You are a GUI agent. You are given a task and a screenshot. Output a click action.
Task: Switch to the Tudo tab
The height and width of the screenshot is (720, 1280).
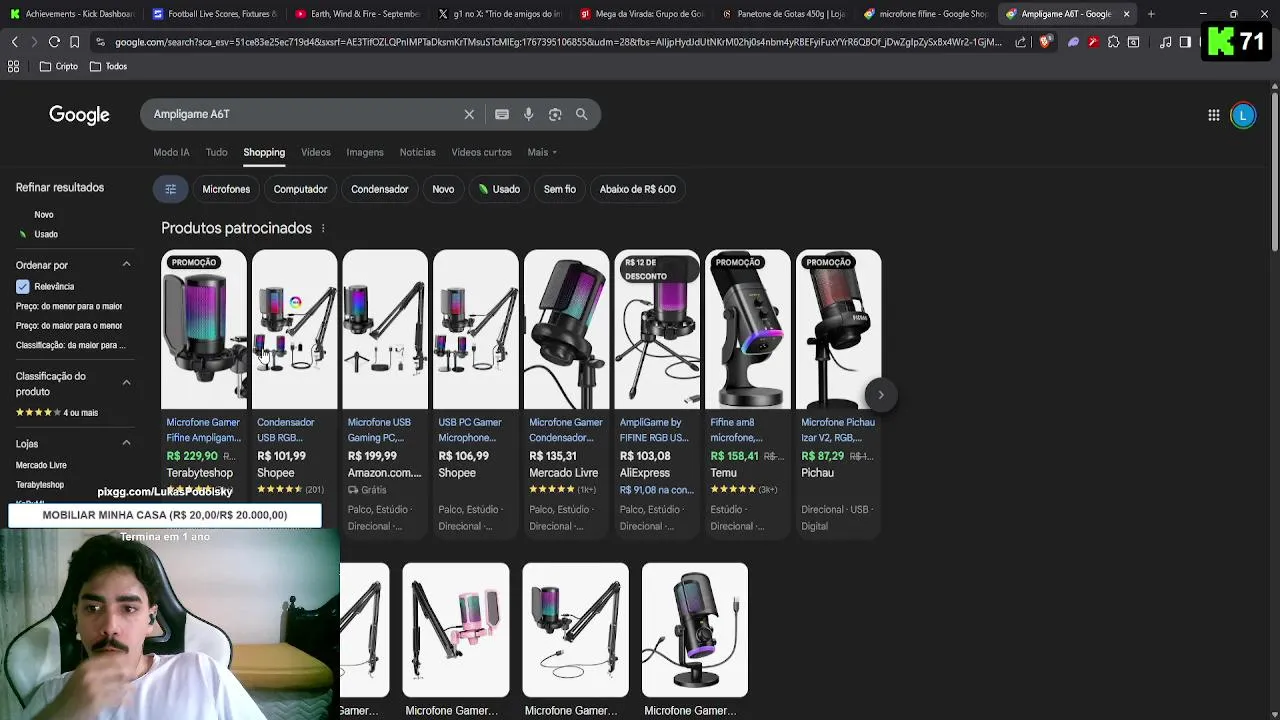coord(216,152)
